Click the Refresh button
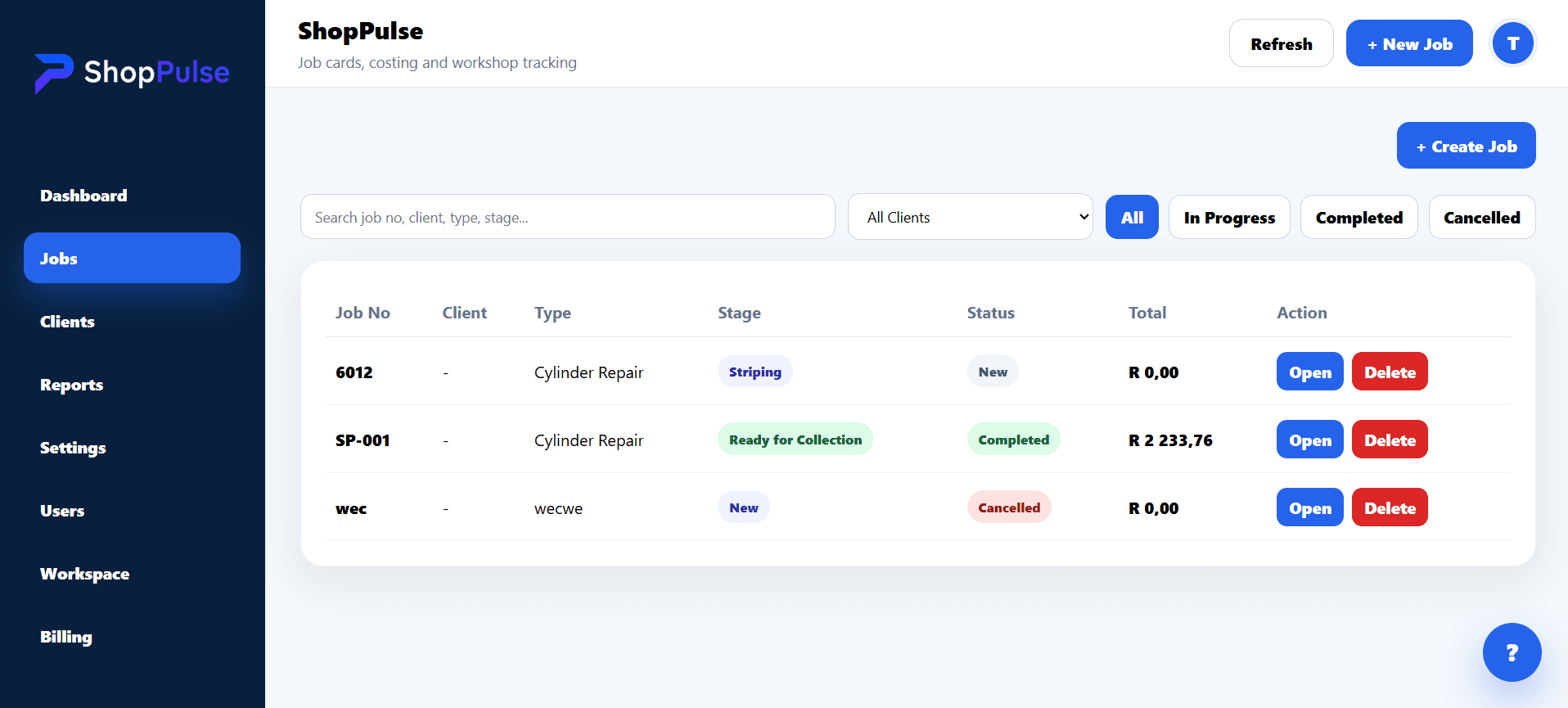The height and width of the screenshot is (708, 1568). [1281, 43]
